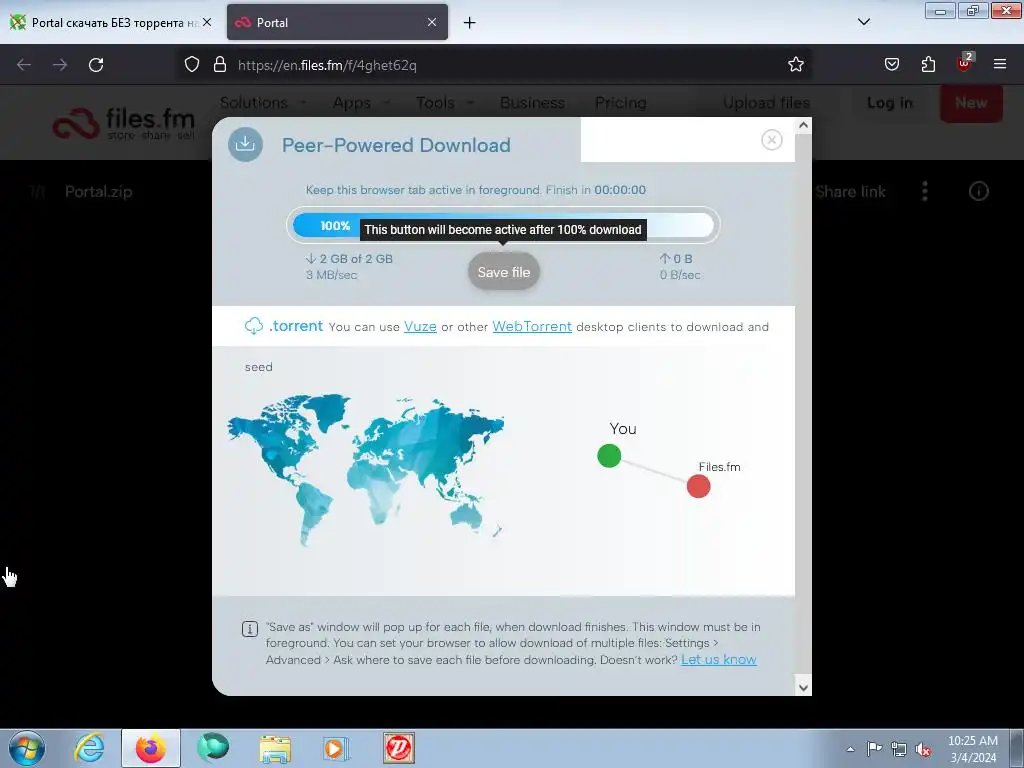Open the Vuze link

point(420,327)
